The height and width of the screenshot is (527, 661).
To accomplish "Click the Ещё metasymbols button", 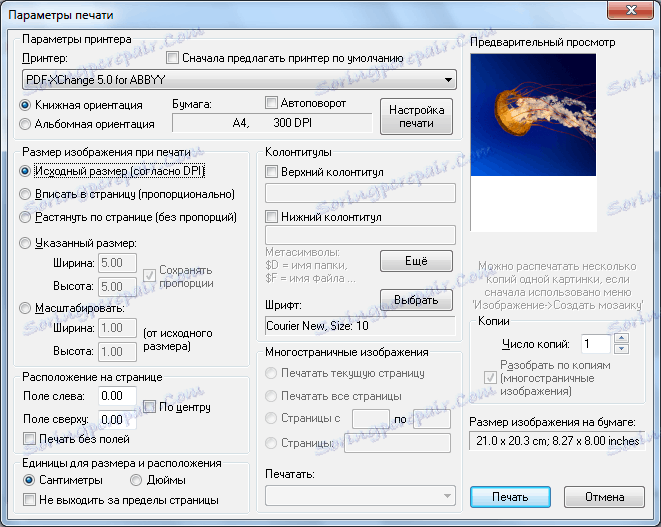I will pos(416,261).
